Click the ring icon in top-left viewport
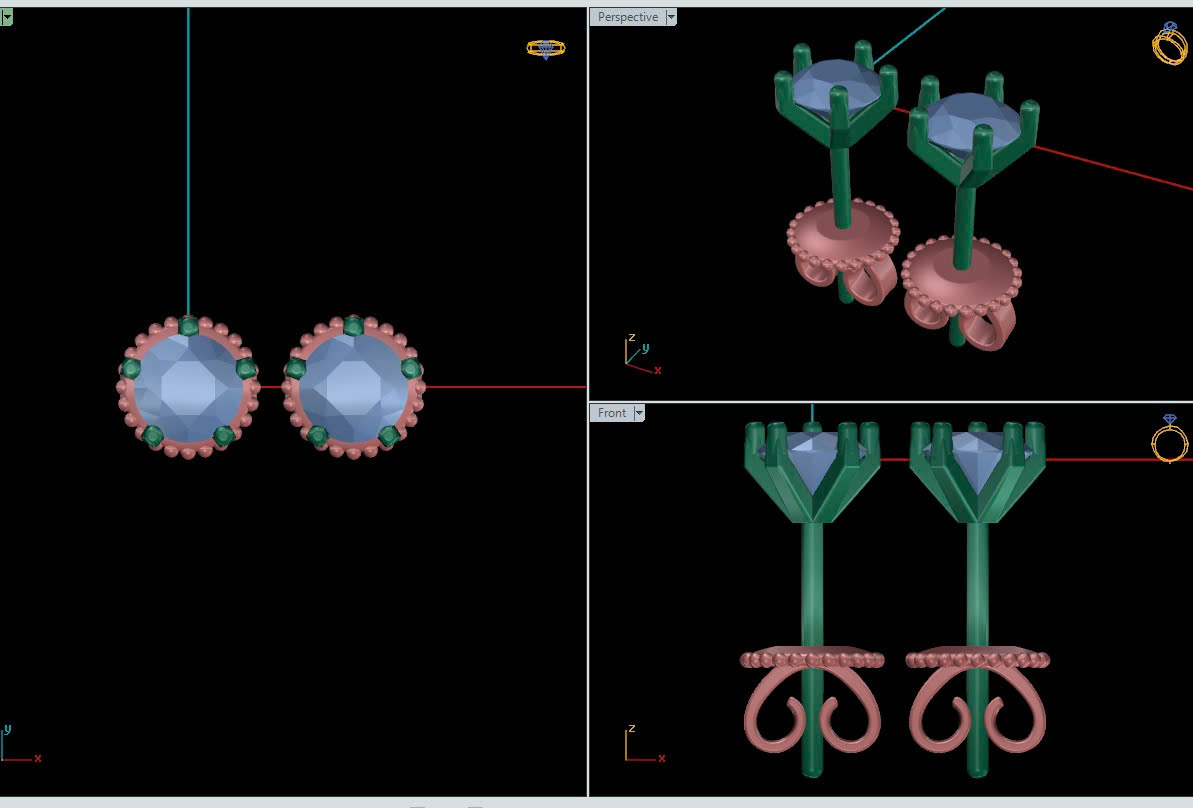The image size is (1193, 808). [546, 48]
